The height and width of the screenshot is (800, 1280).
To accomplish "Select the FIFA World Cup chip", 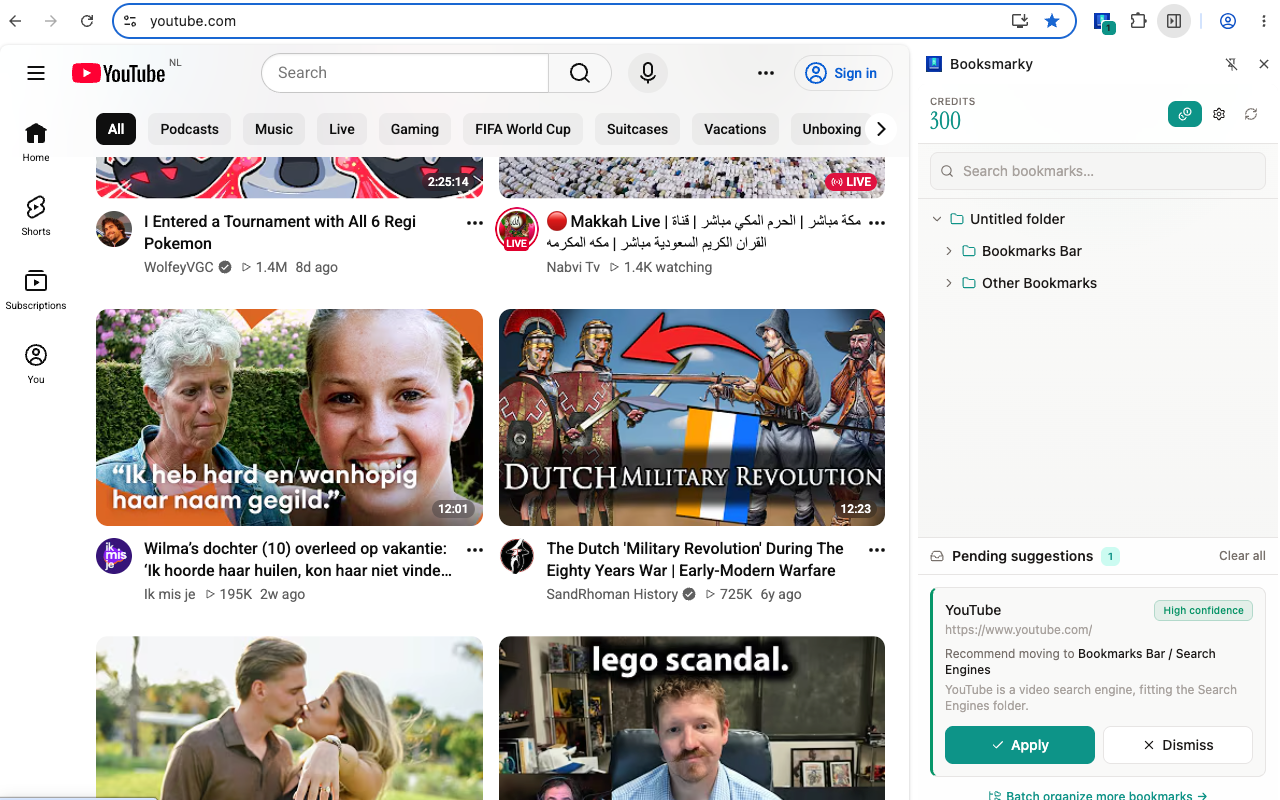I will 523,129.
